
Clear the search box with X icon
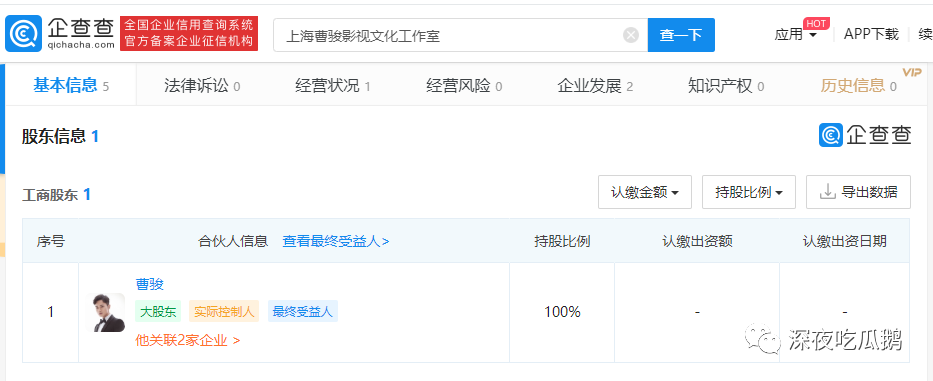[631, 36]
